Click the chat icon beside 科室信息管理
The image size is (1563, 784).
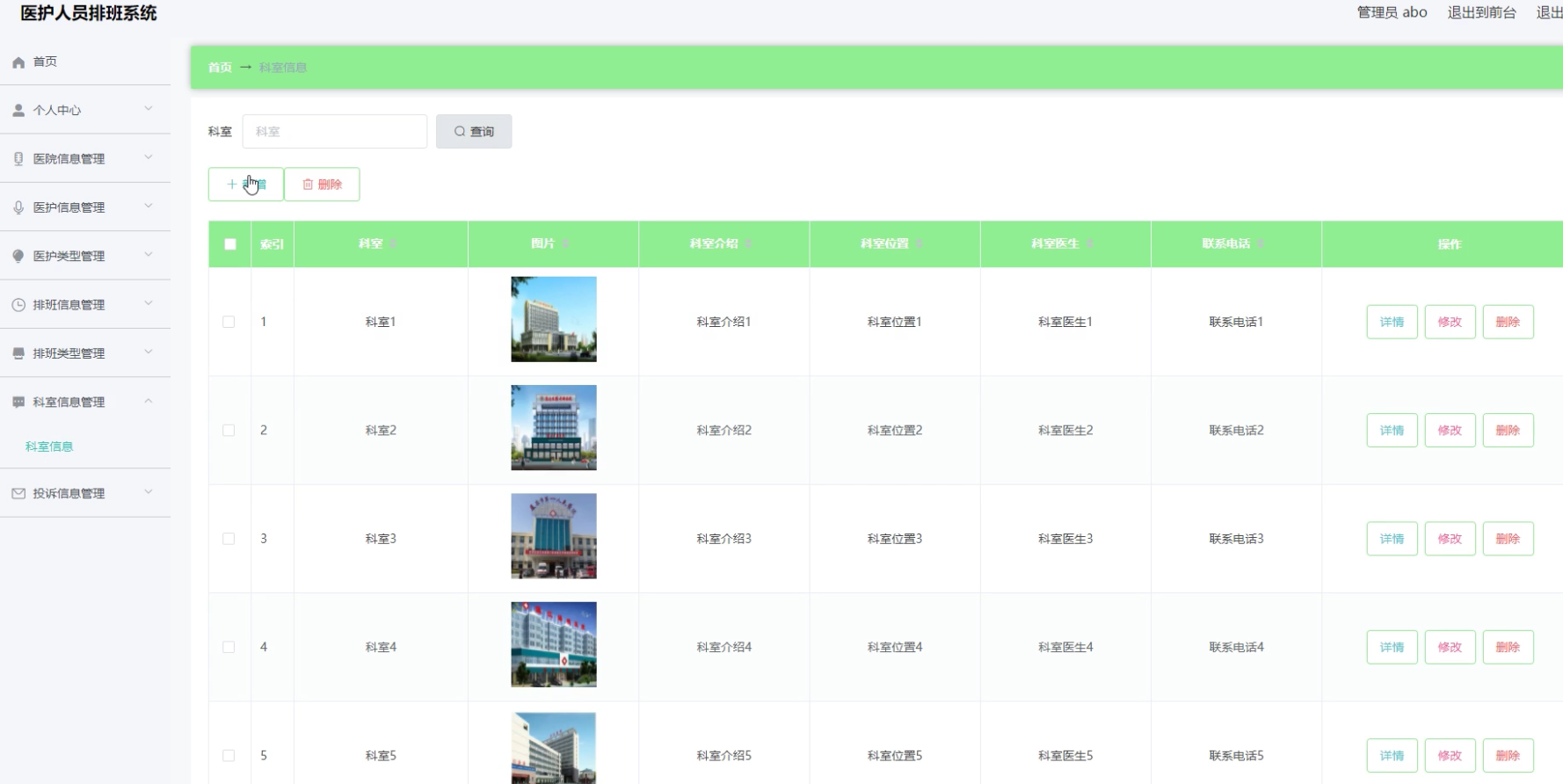point(18,402)
